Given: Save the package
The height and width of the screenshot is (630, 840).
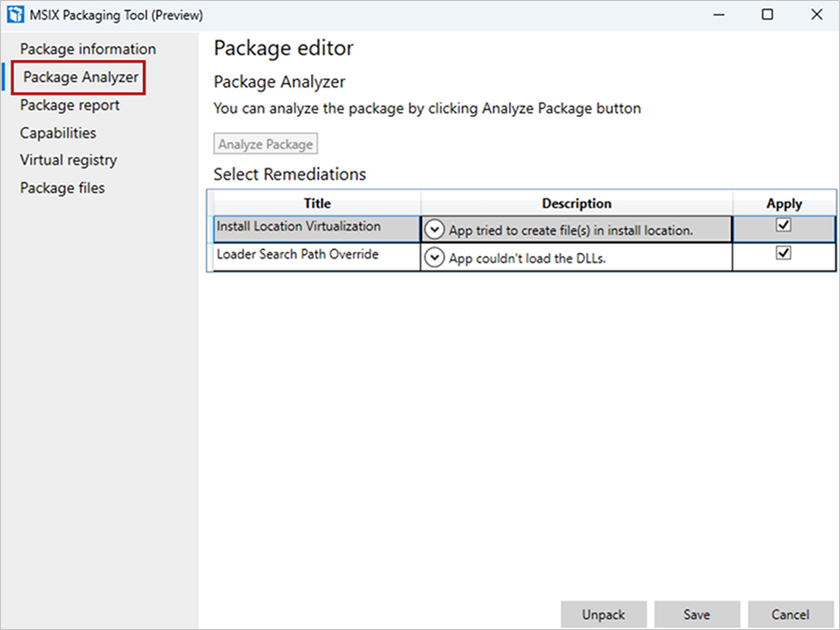Looking at the screenshot, I should (x=697, y=614).
